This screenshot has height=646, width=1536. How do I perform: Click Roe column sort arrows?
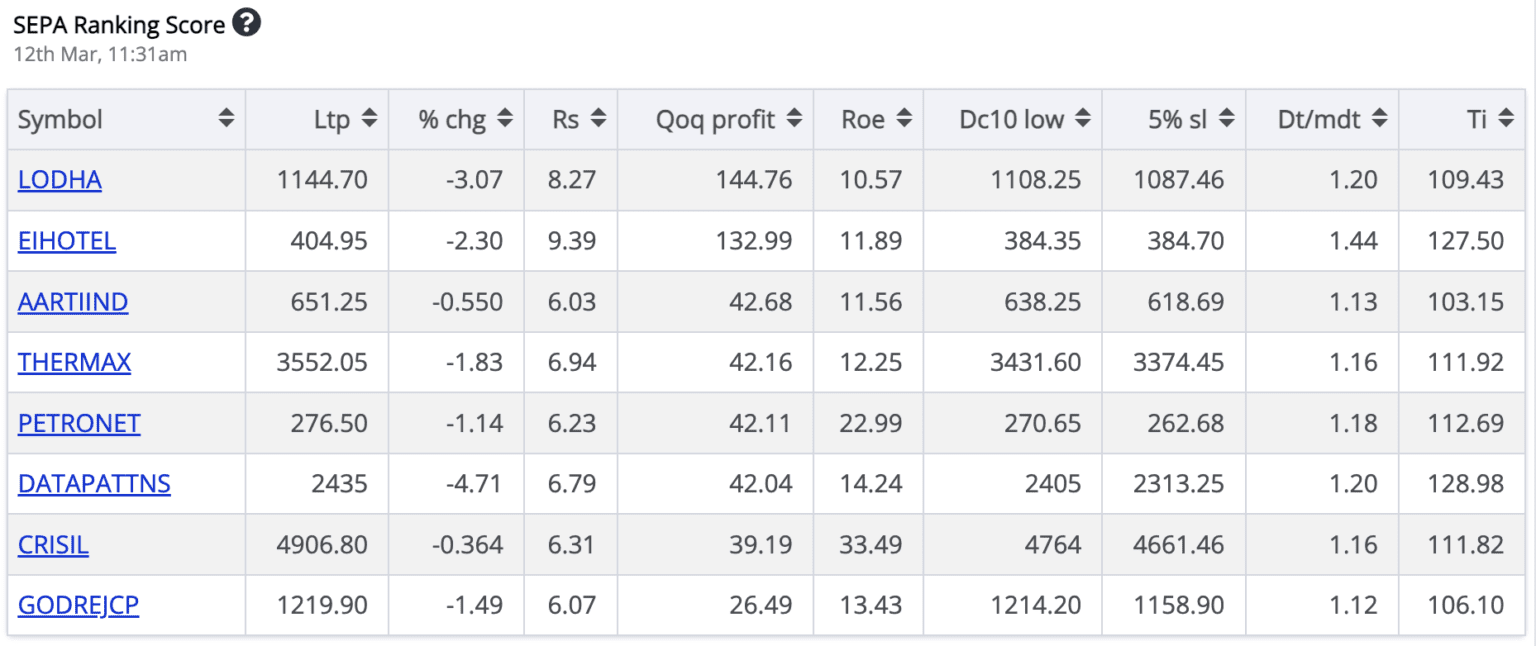click(904, 119)
